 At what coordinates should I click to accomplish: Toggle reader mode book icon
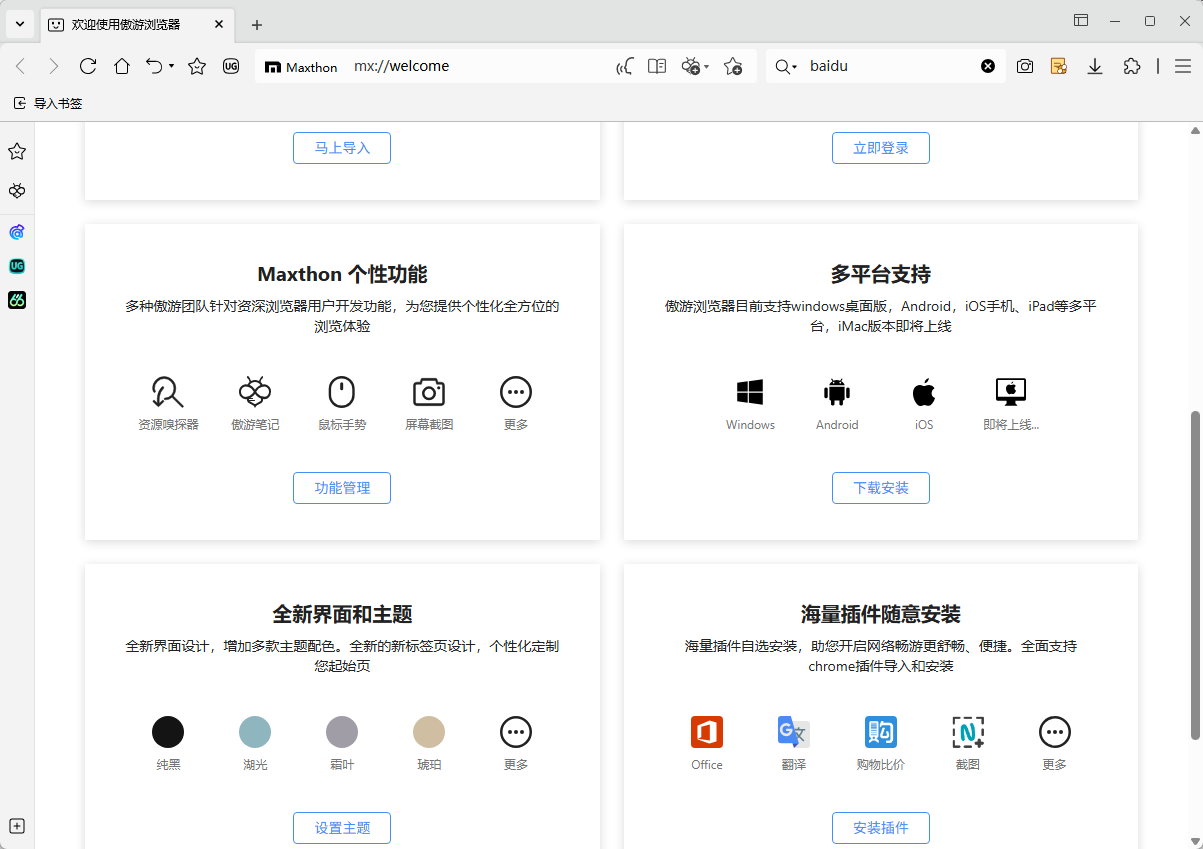[656, 66]
